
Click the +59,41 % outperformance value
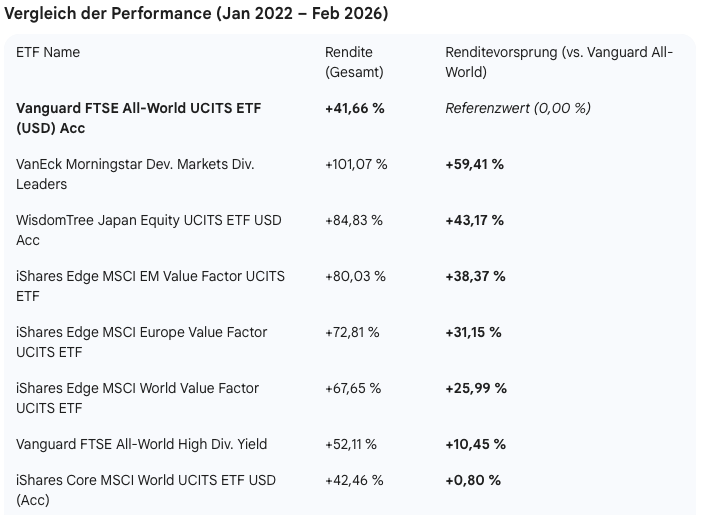(474, 164)
